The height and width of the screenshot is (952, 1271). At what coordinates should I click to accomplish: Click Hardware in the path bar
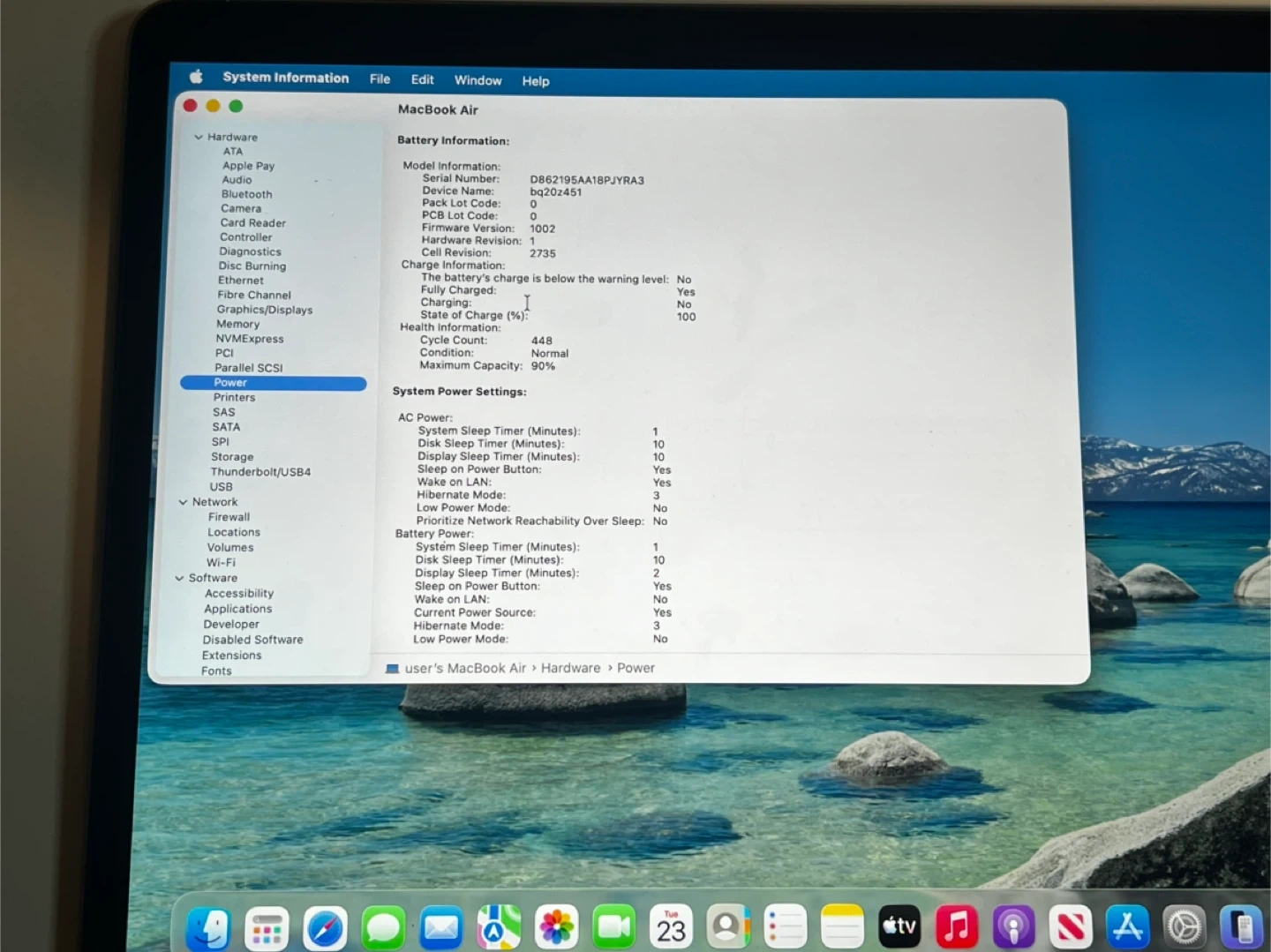click(x=570, y=668)
